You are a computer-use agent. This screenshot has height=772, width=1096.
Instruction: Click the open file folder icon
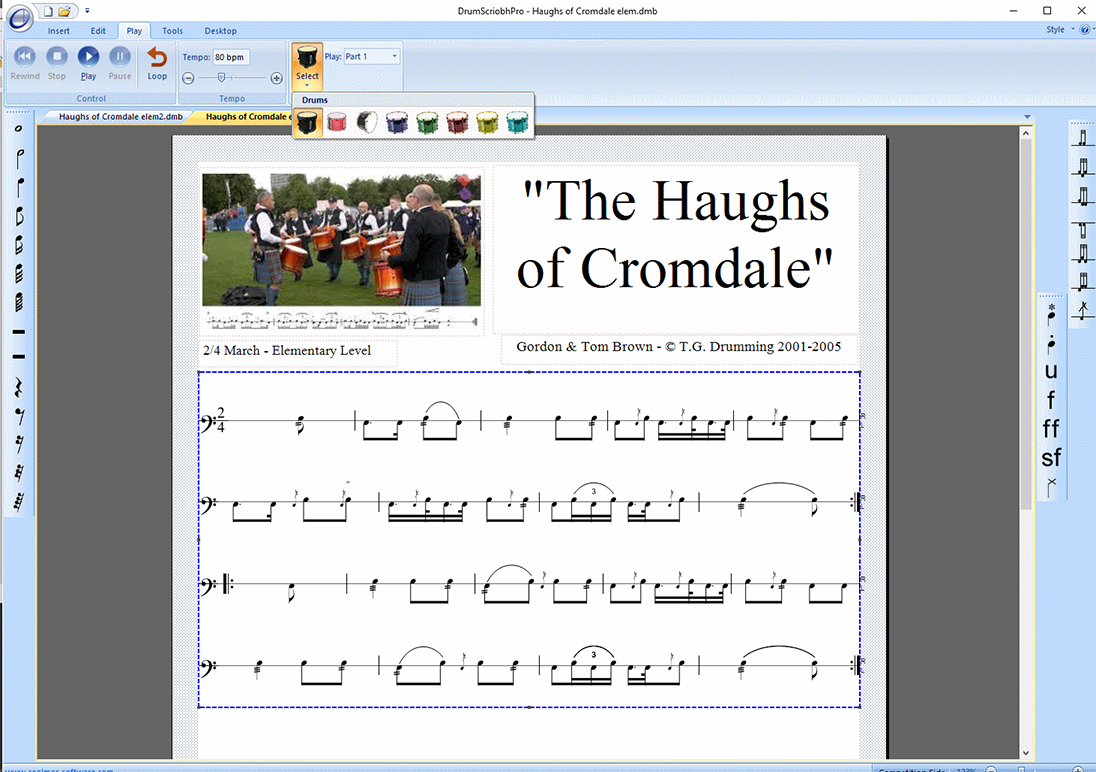64,11
